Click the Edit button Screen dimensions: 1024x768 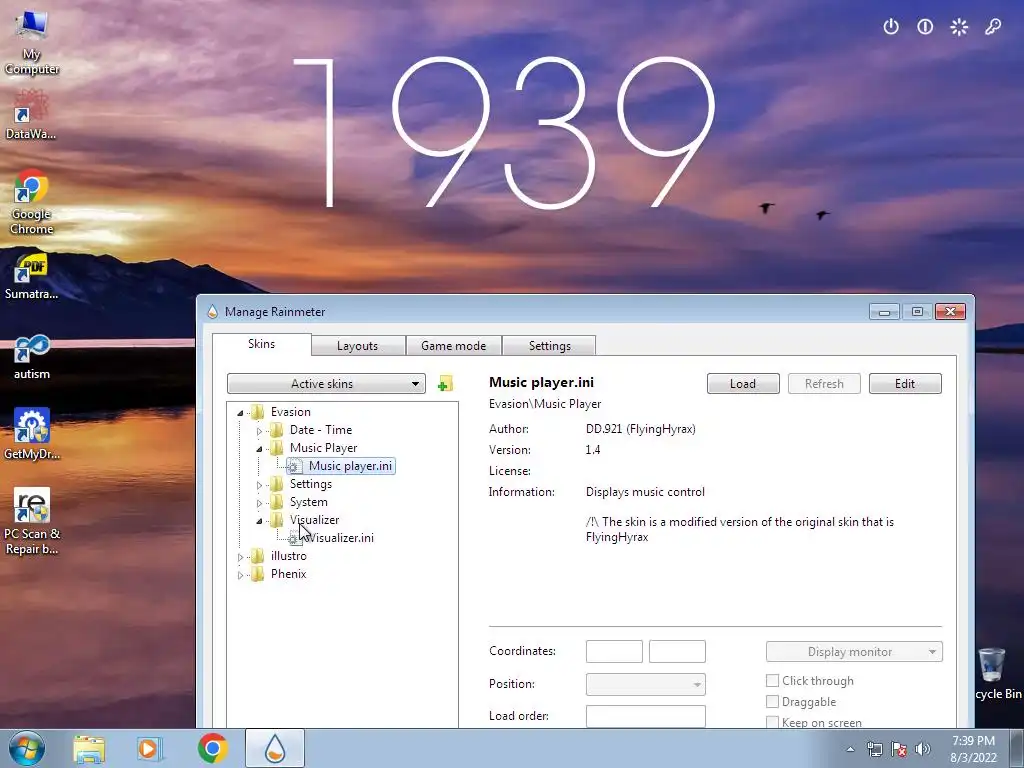[905, 383]
